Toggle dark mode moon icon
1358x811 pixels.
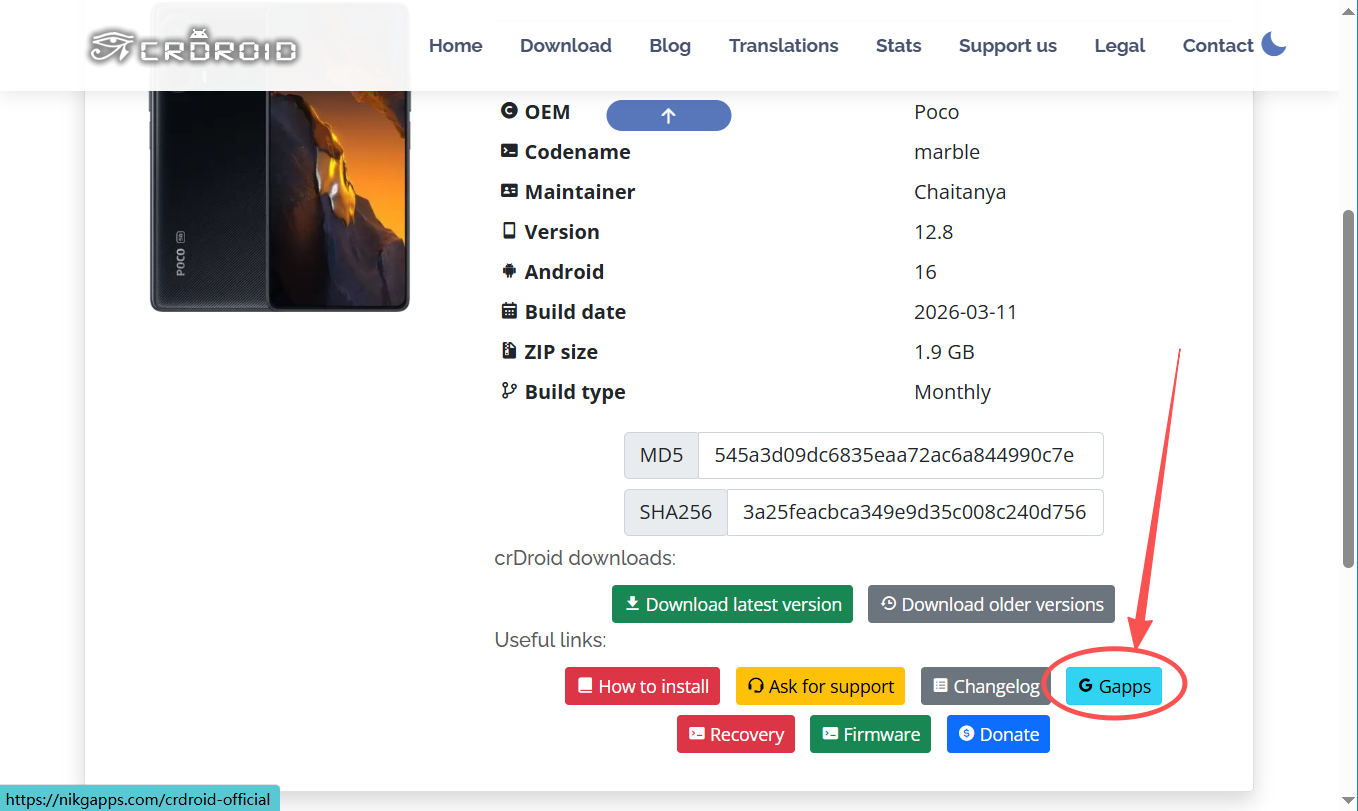(x=1273, y=44)
